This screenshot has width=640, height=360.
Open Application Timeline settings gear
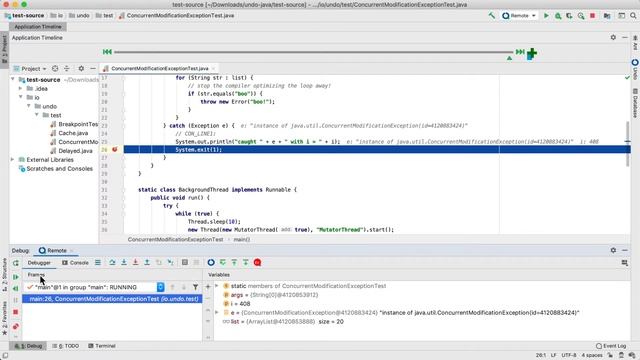(x=613, y=37)
